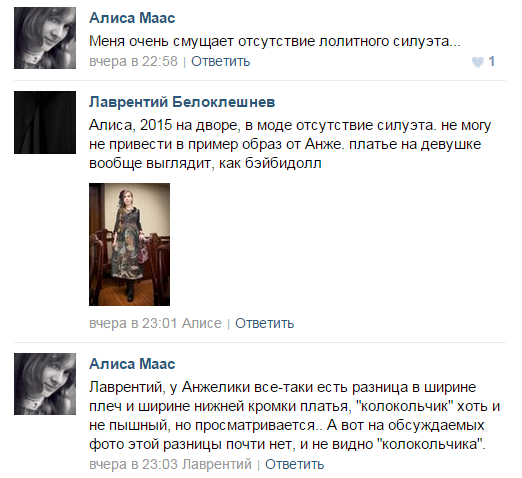This screenshot has width=522, height=478.
Task: Open the 'вчера в 23:03' timestamp
Action: click(x=133, y=464)
